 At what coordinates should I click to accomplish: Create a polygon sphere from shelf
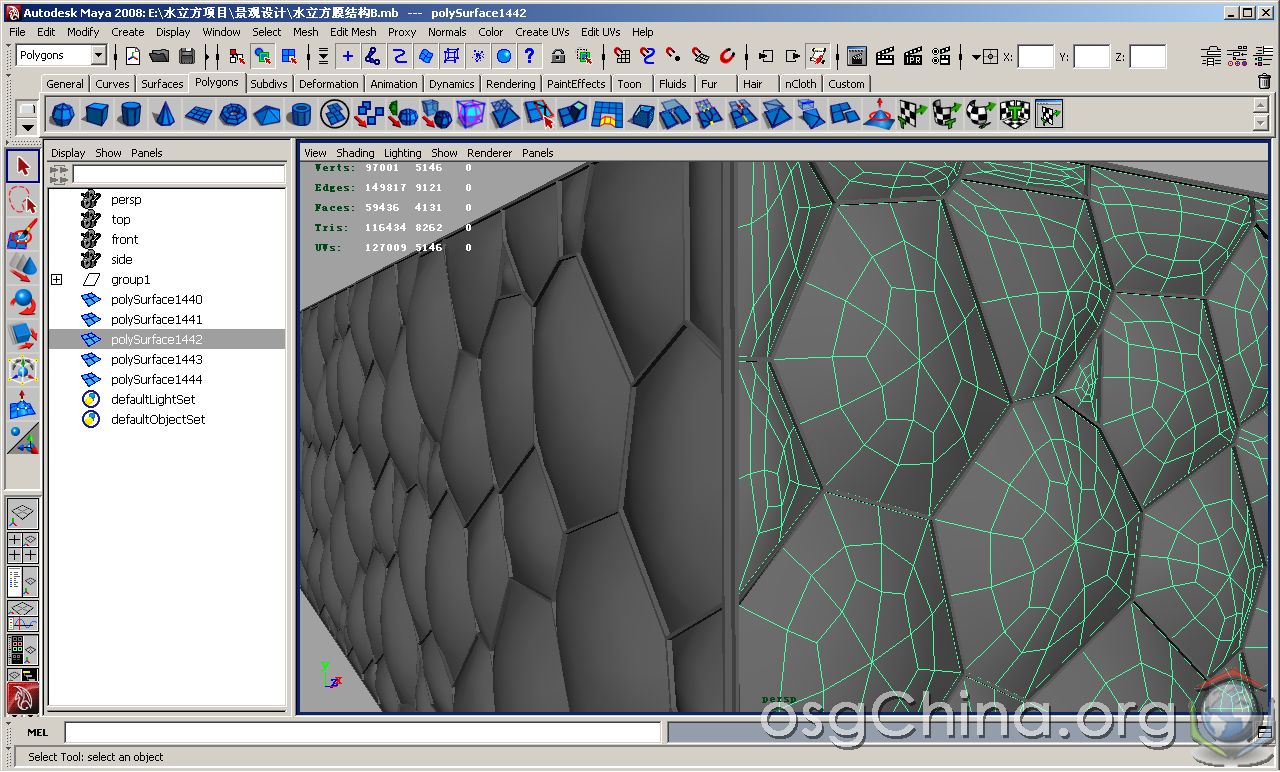tap(62, 115)
